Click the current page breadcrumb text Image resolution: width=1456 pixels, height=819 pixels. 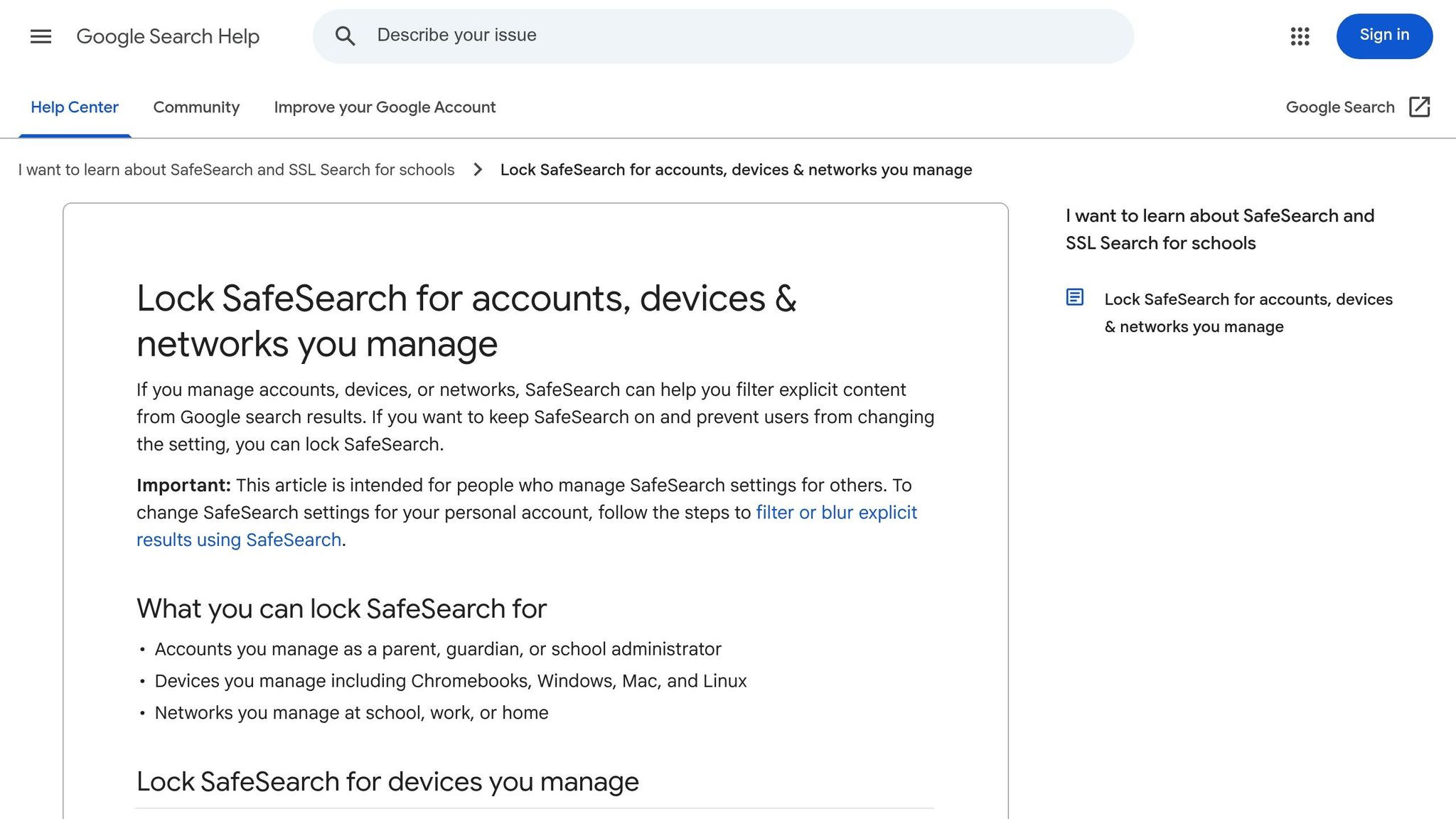[736, 170]
